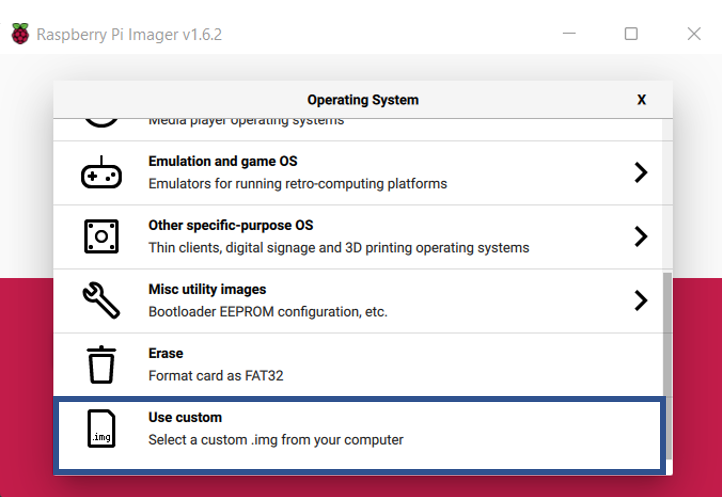Click the vertical scrollbar of OS list

[x=667, y=360]
